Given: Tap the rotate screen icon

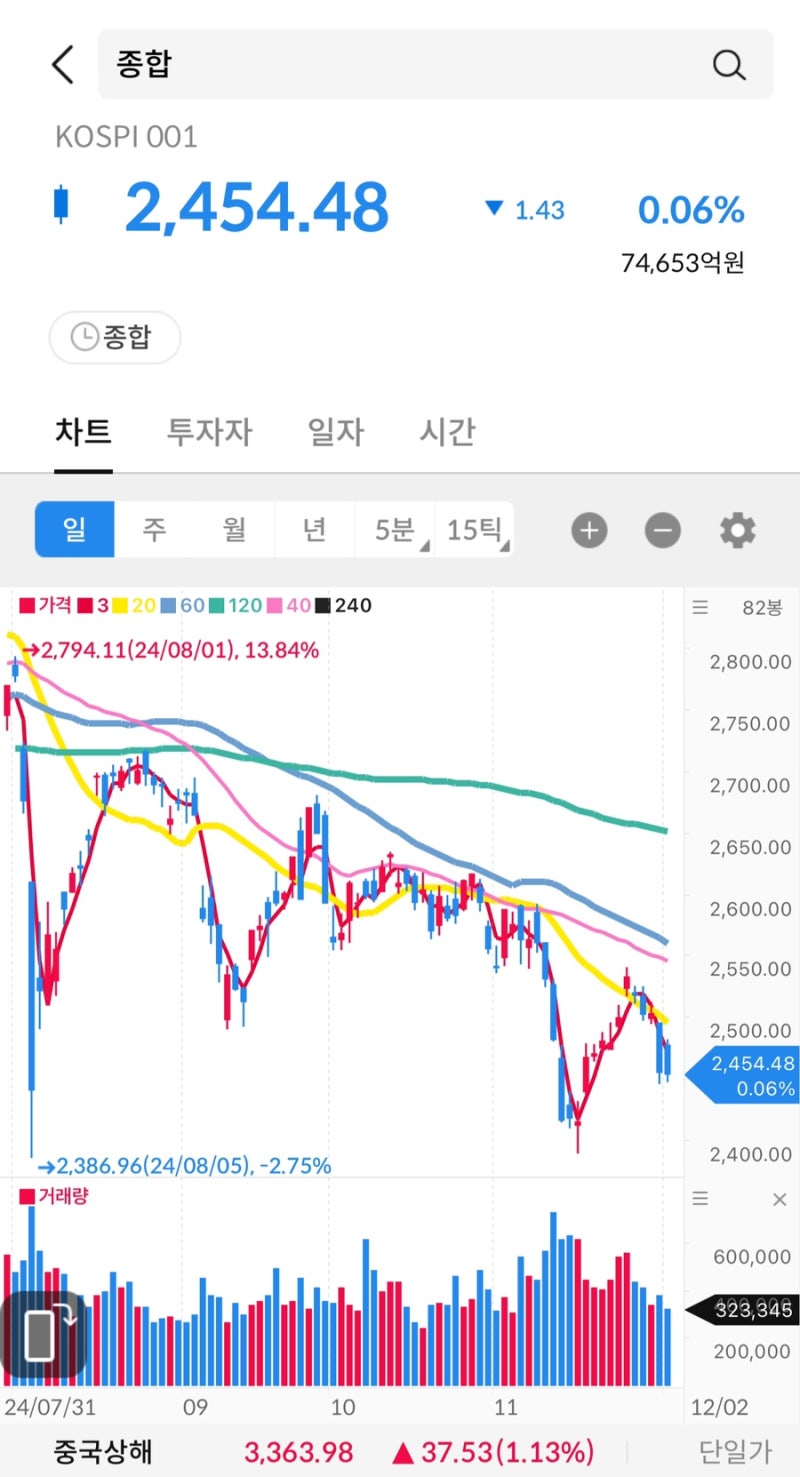Looking at the screenshot, I should click(x=44, y=1333).
